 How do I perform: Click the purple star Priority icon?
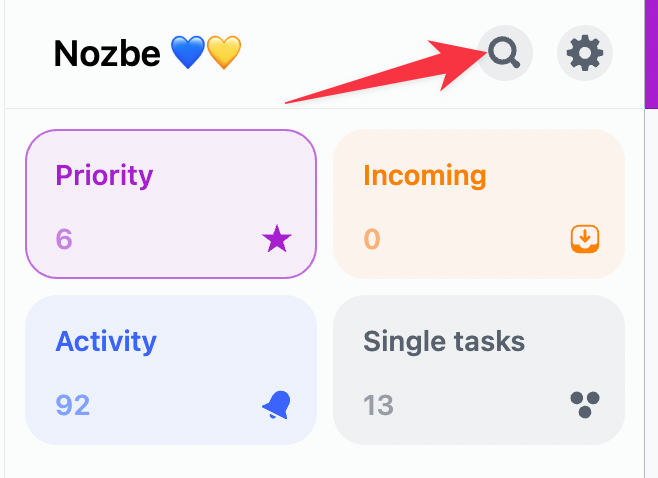277,238
